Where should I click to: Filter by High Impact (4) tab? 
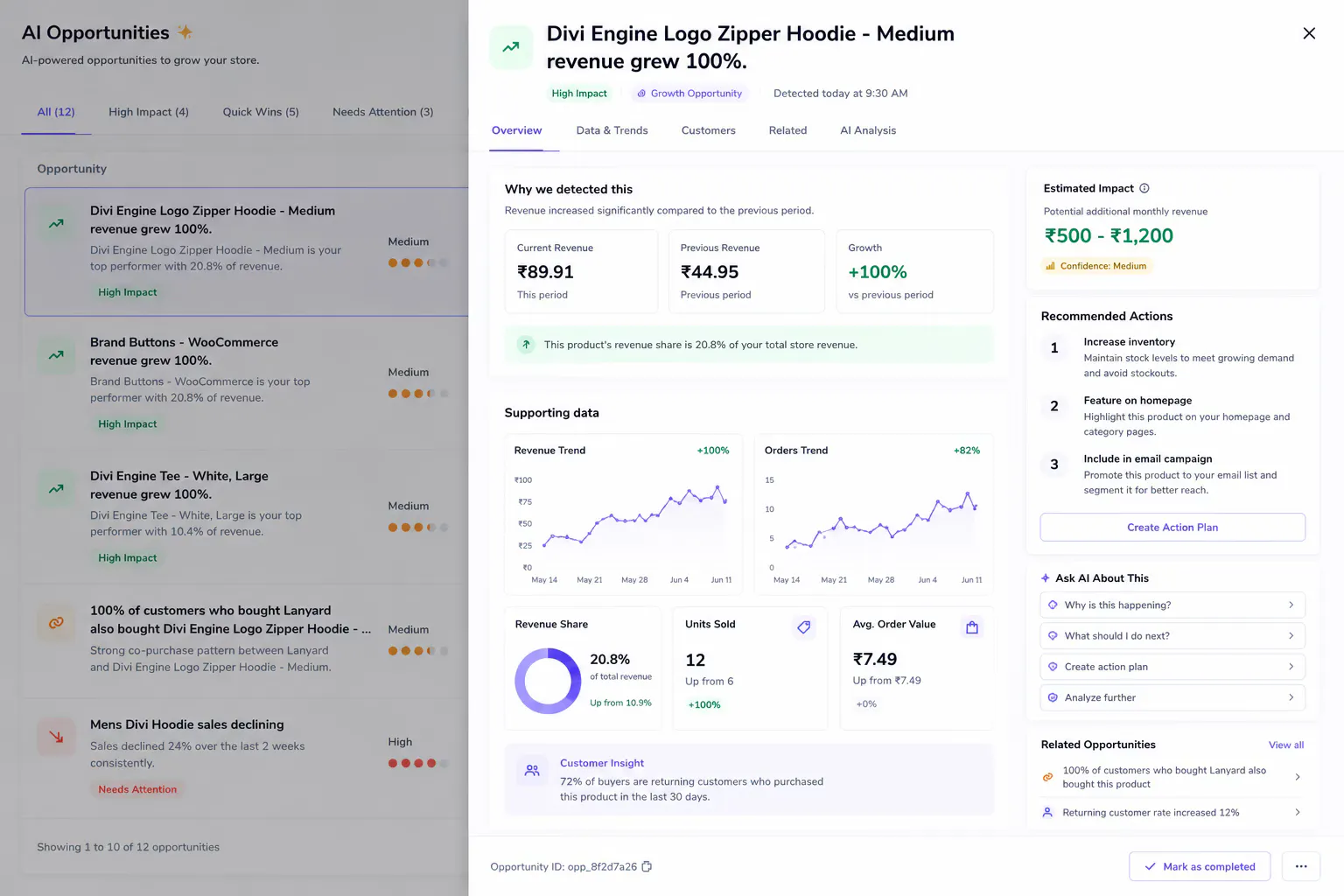coord(149,112)
